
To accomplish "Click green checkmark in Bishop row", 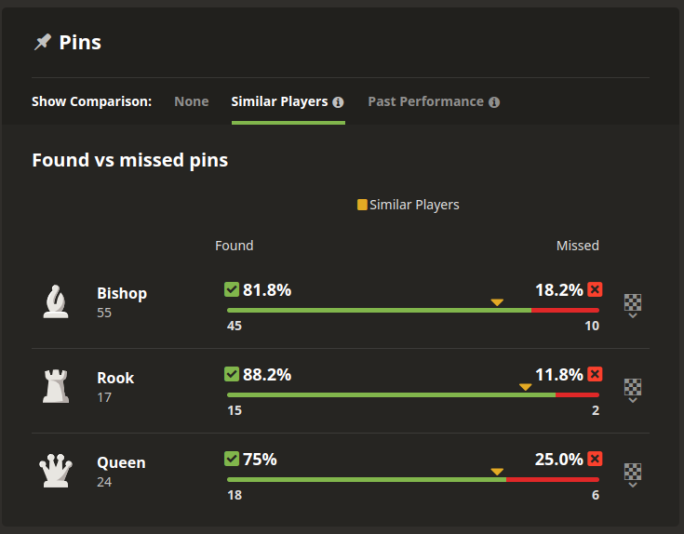I will 232,289.
